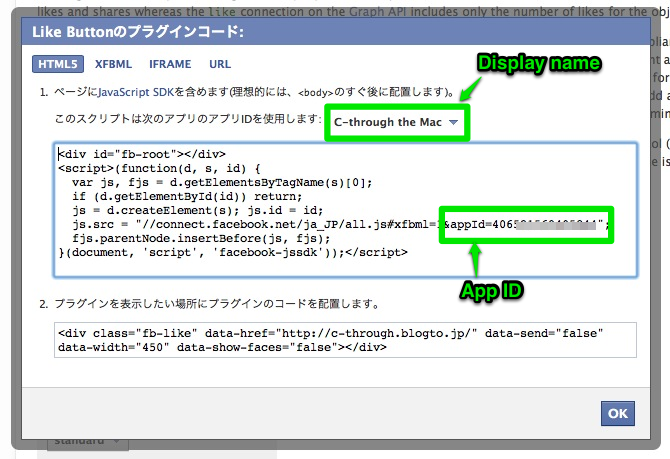Click the 'Like Buttonのプラグインコード:' dialog title
The width and height of the screenshot is (670, 459).
[138, 32]
